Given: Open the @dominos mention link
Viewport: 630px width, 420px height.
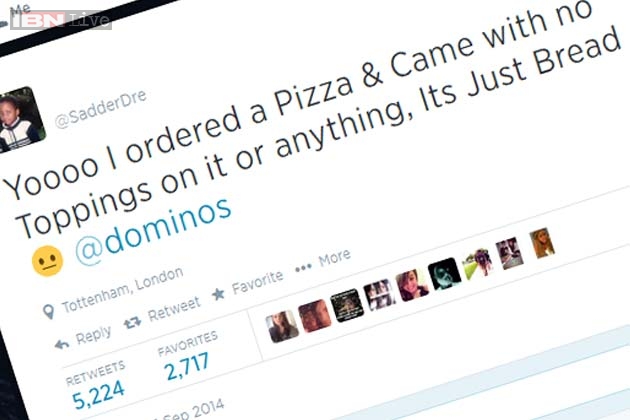Looking at the screenshot, I should pos(153,232).
